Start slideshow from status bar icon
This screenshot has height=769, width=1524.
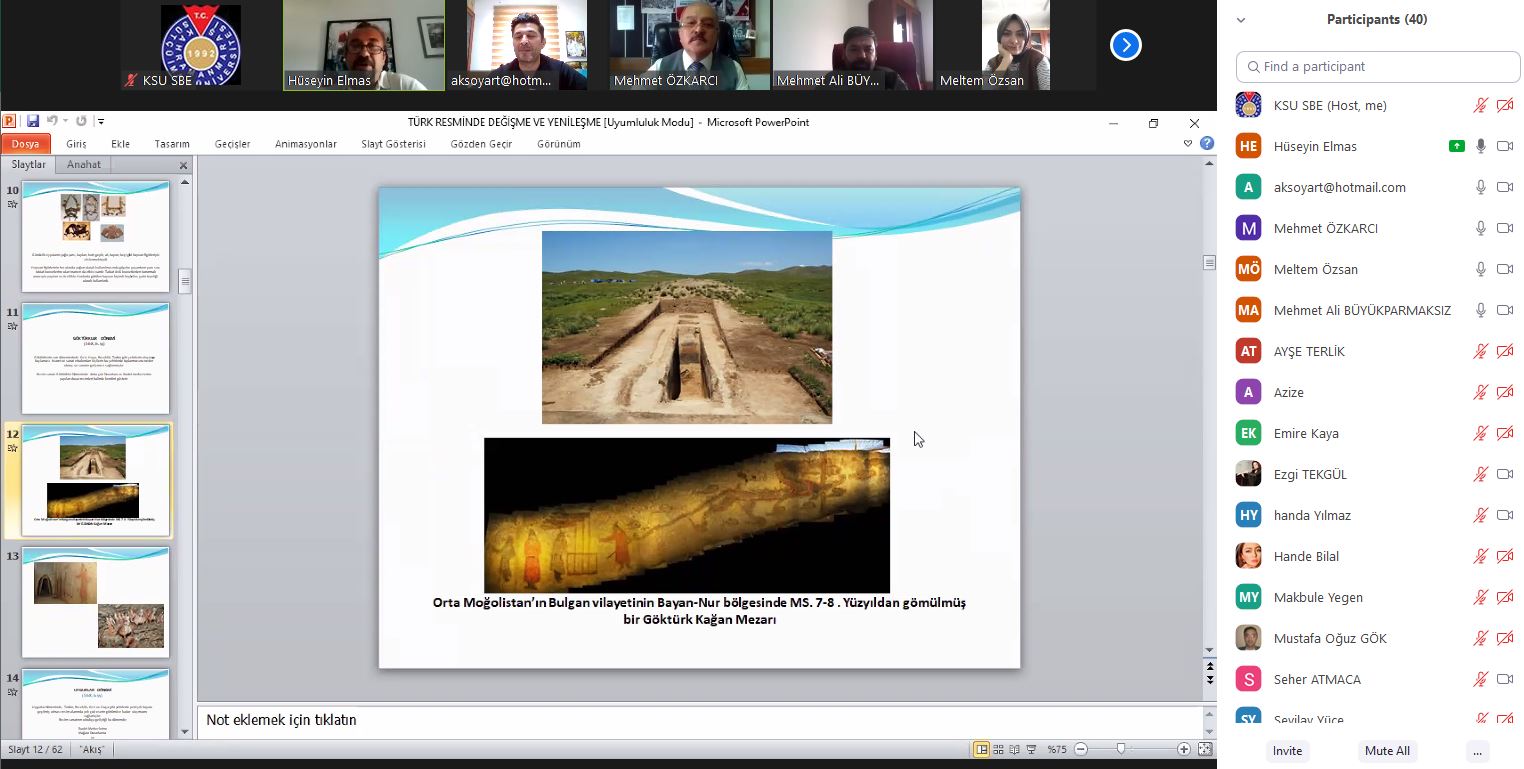(1030, 749)
